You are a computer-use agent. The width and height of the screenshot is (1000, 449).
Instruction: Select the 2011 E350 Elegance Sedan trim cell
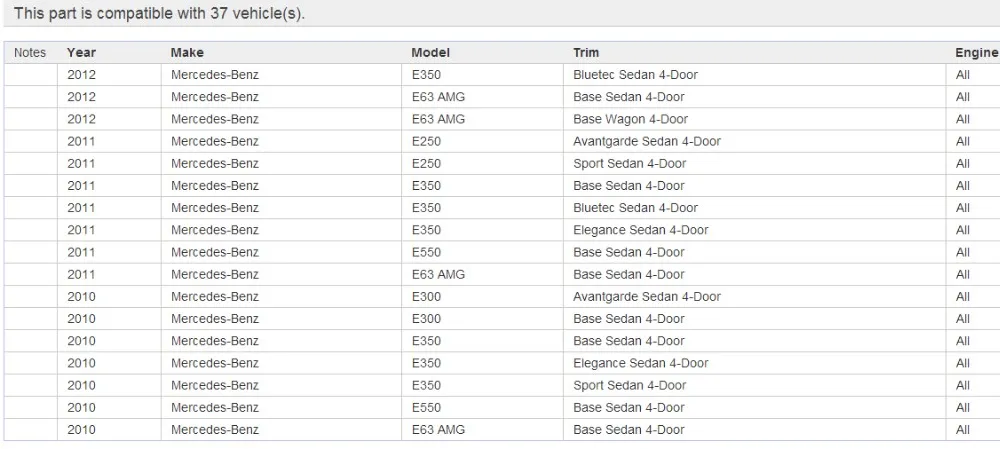tap(640, 230)
